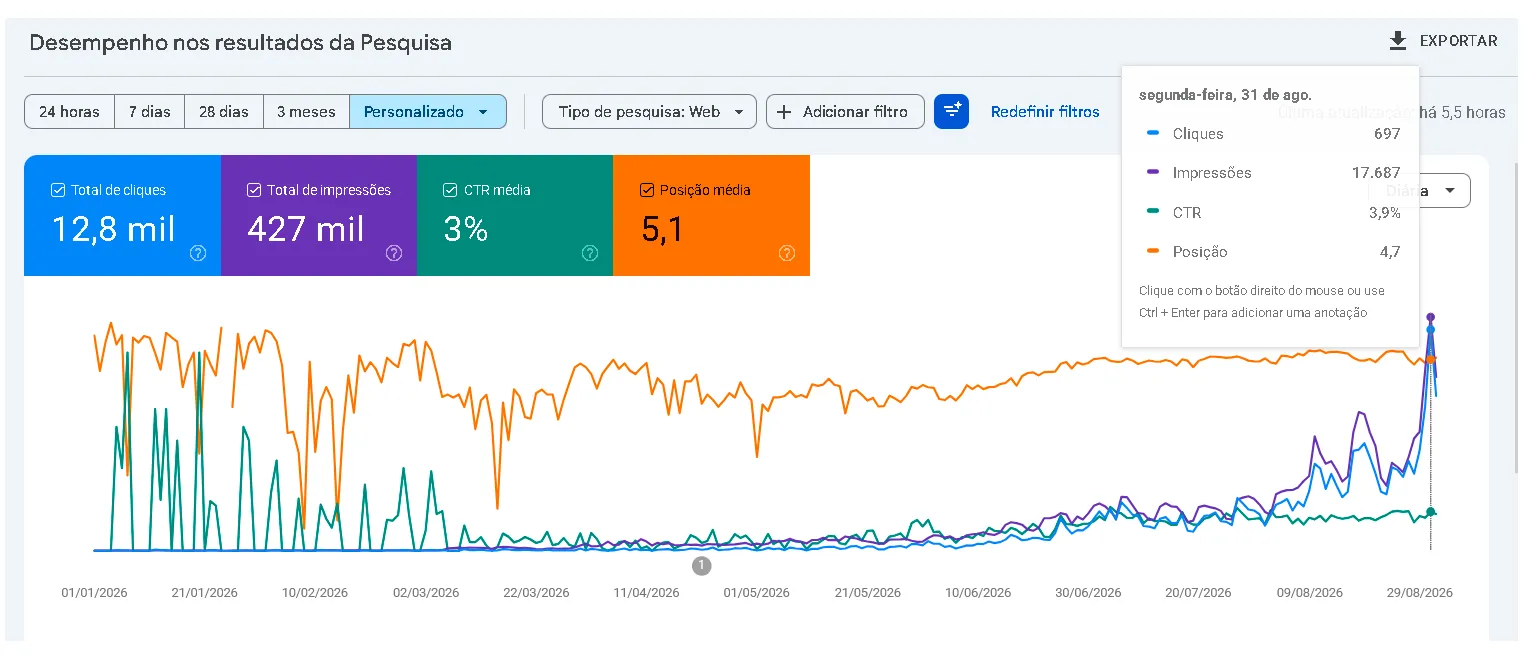This screenshot has height=660, width=1524.
Task: Click the 29/08/2026 axis date label
Action: point(1419,593)
